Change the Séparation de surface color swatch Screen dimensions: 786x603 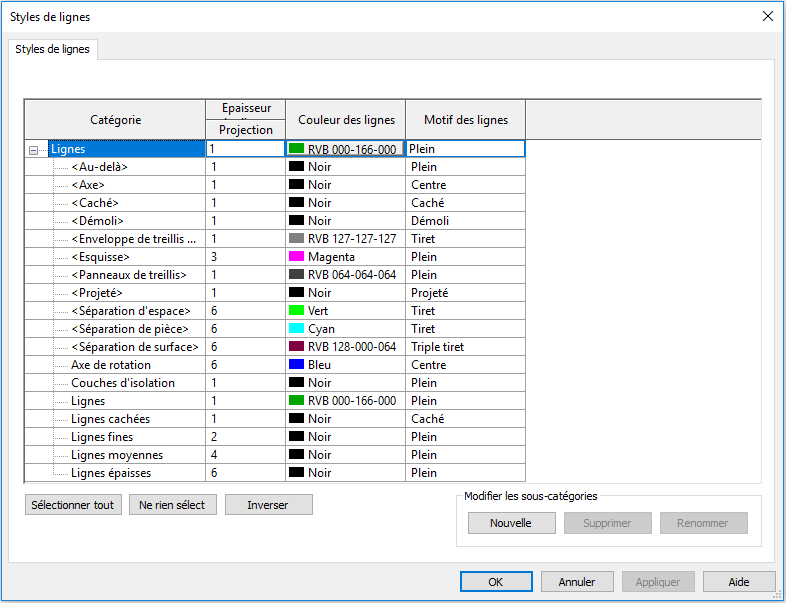point(296,347)
